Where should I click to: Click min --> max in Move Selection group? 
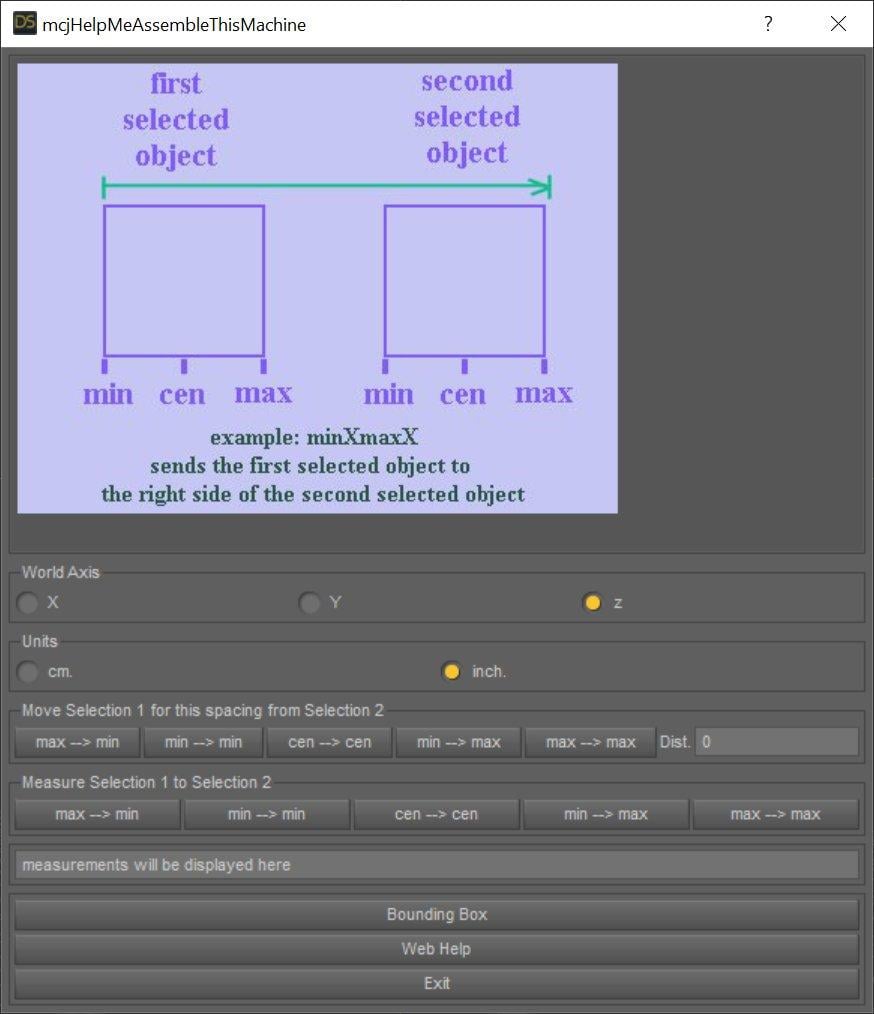[x=458, y=742]
